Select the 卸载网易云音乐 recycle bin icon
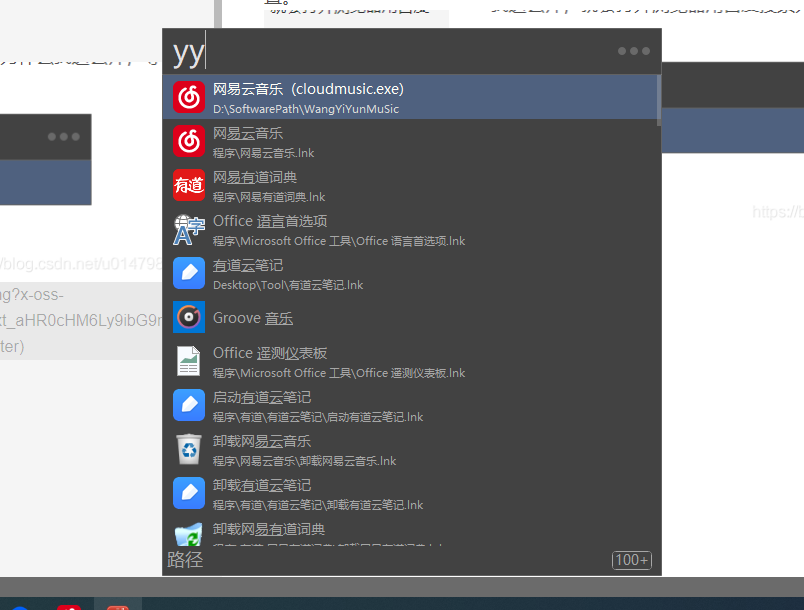This screenshot has width=804, height=610. click(189, 449)
